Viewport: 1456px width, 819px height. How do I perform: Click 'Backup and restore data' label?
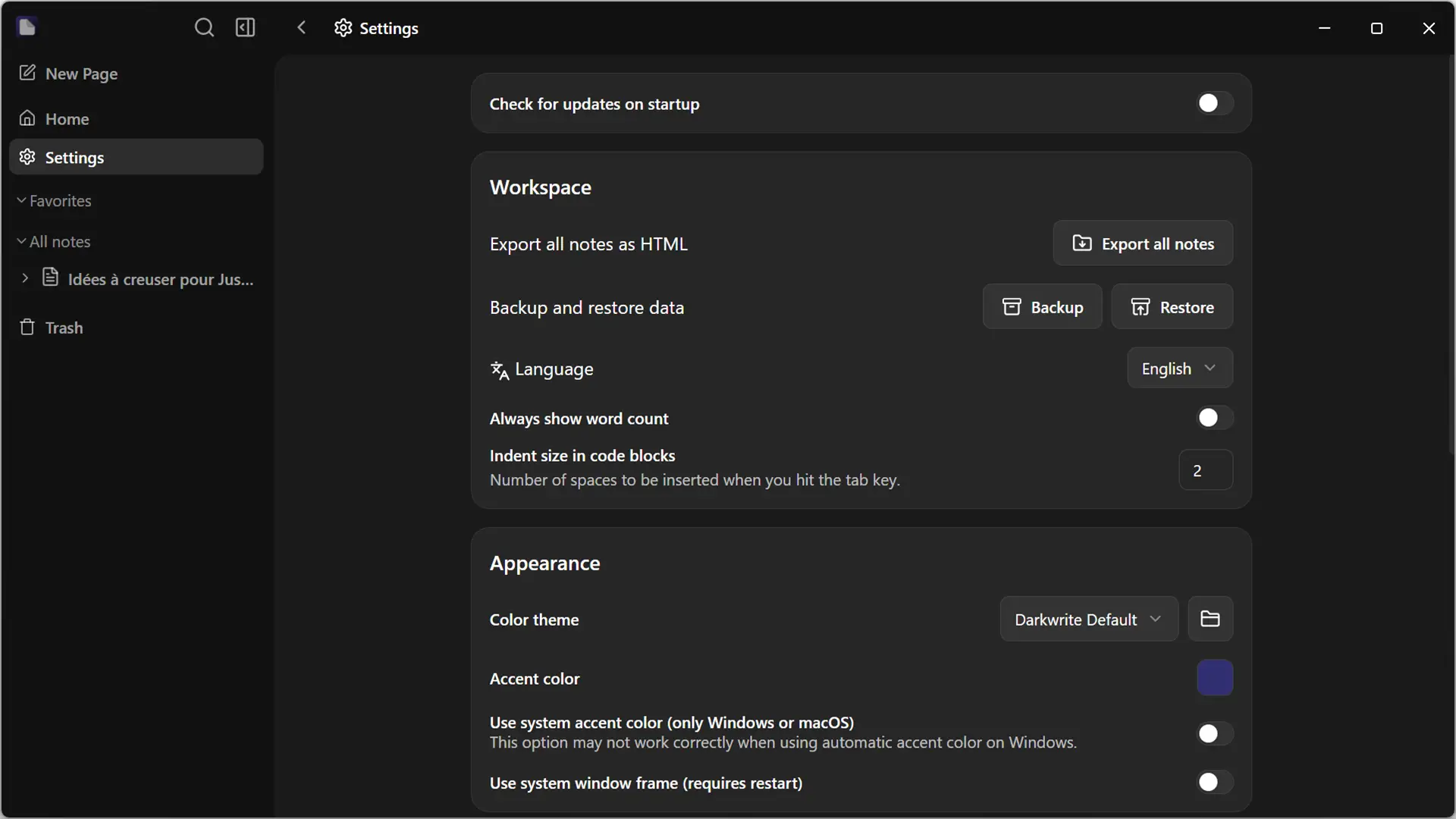click(587, 308)
